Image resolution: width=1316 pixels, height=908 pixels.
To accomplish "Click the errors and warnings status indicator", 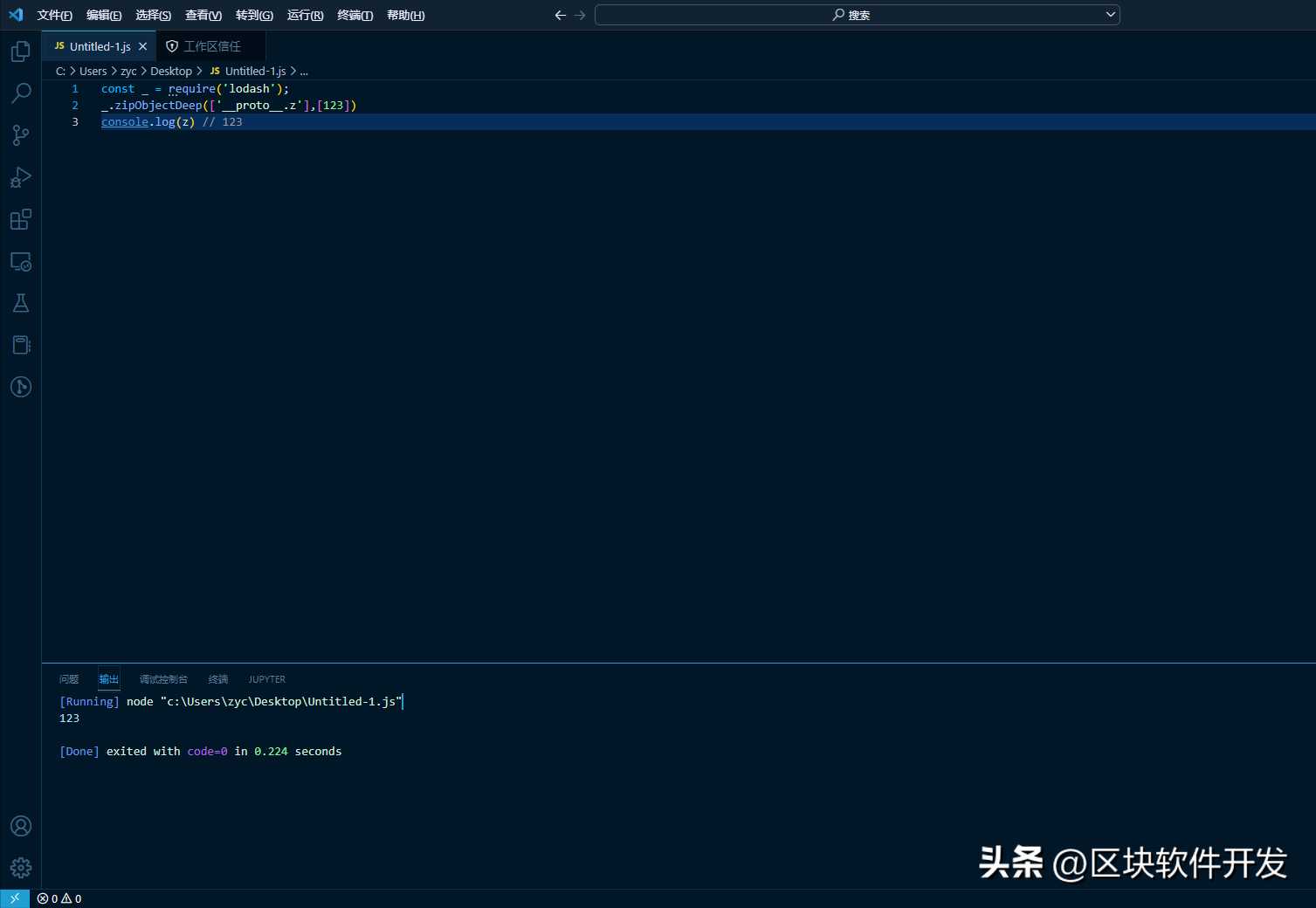I will click(59, 898).
